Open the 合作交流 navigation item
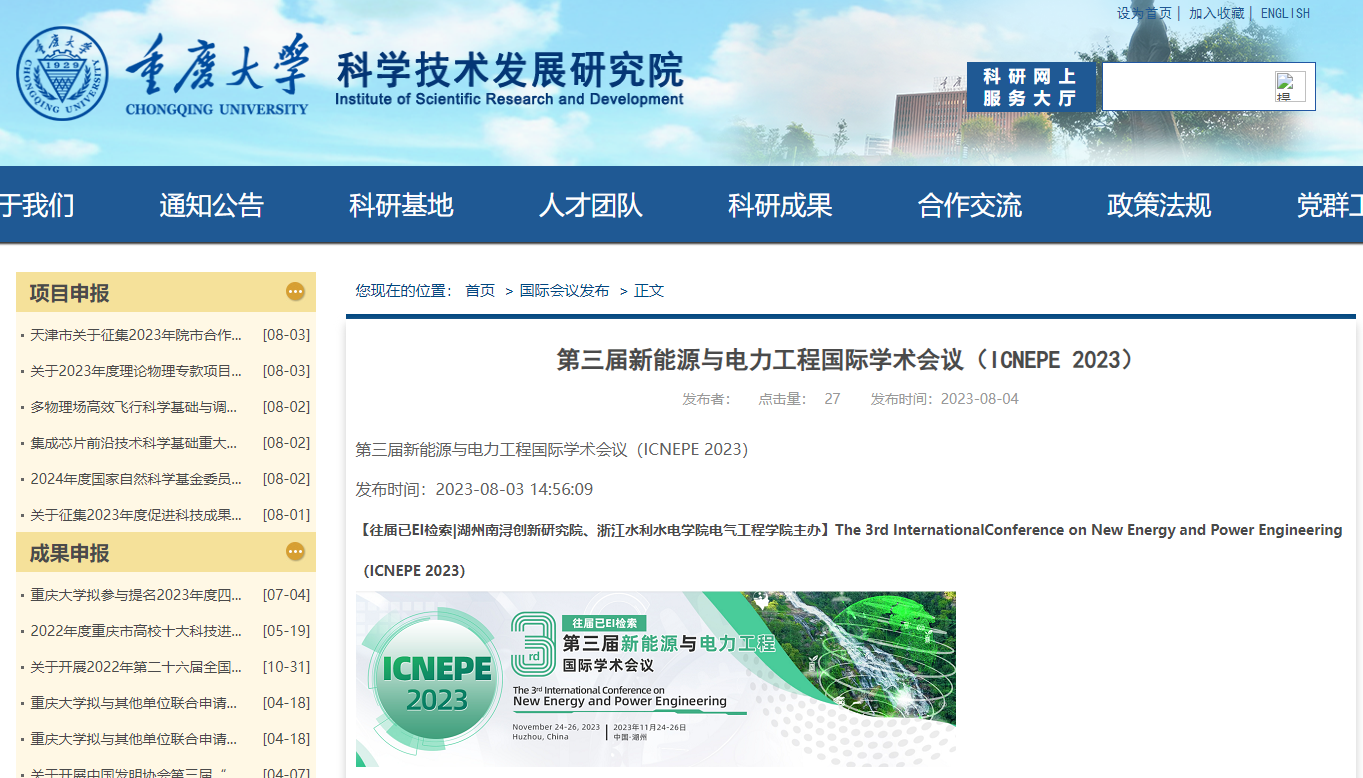The image size is (1363, 778). tap(970, 205)
